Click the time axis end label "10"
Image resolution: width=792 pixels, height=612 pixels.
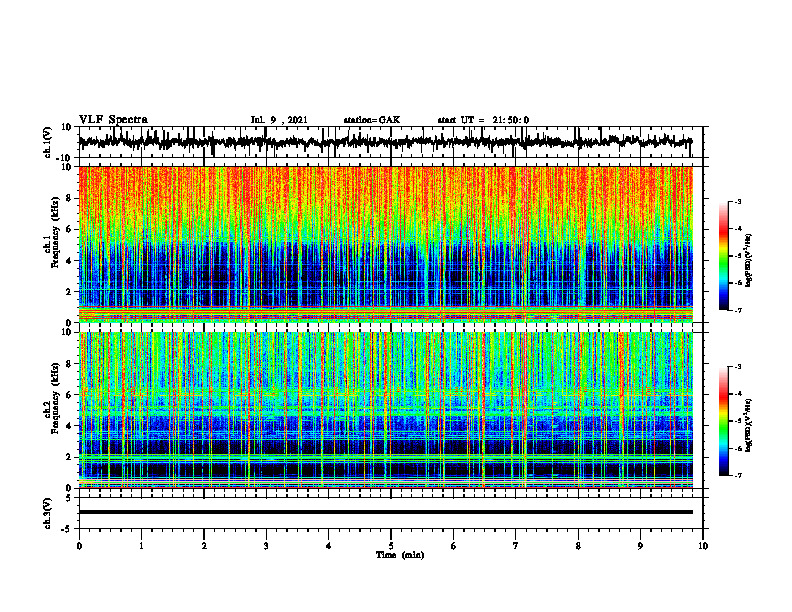tap(703, 546)
